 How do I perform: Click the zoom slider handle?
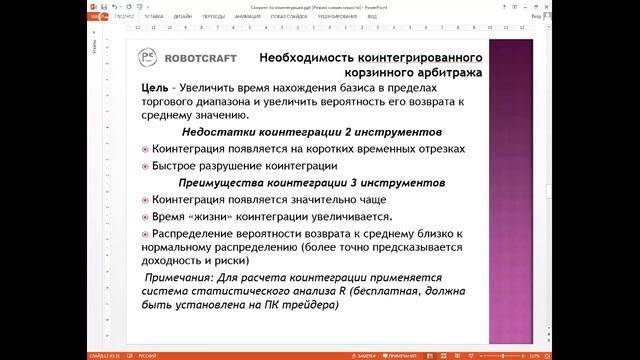503,356
